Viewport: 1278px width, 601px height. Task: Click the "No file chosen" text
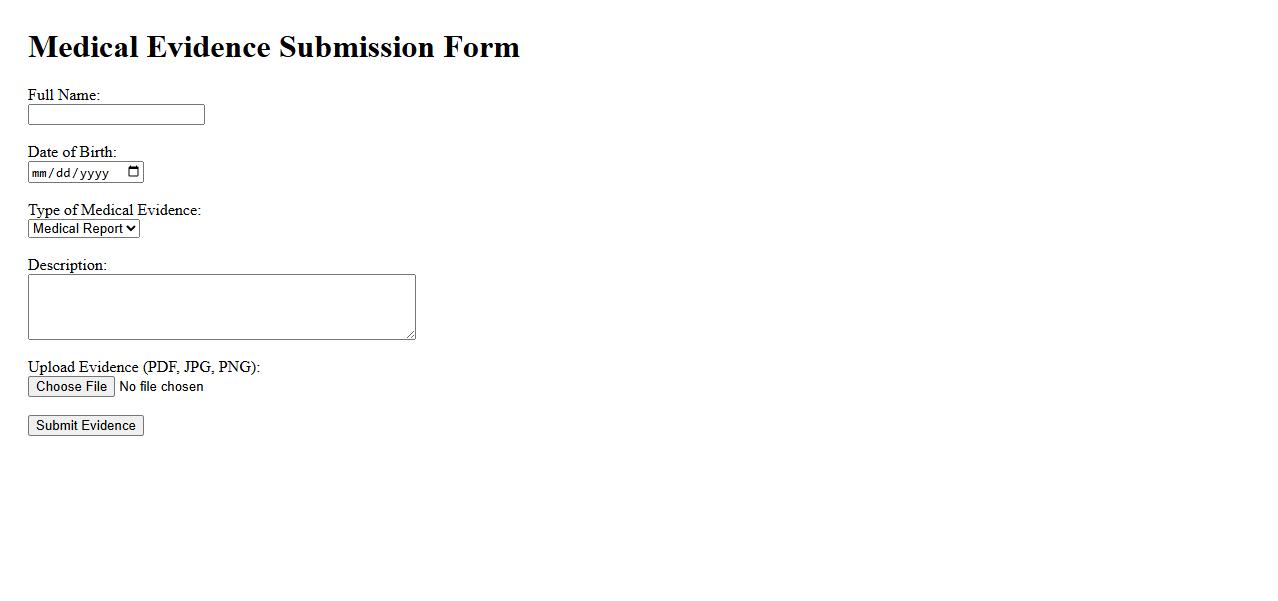click(161, 387)
